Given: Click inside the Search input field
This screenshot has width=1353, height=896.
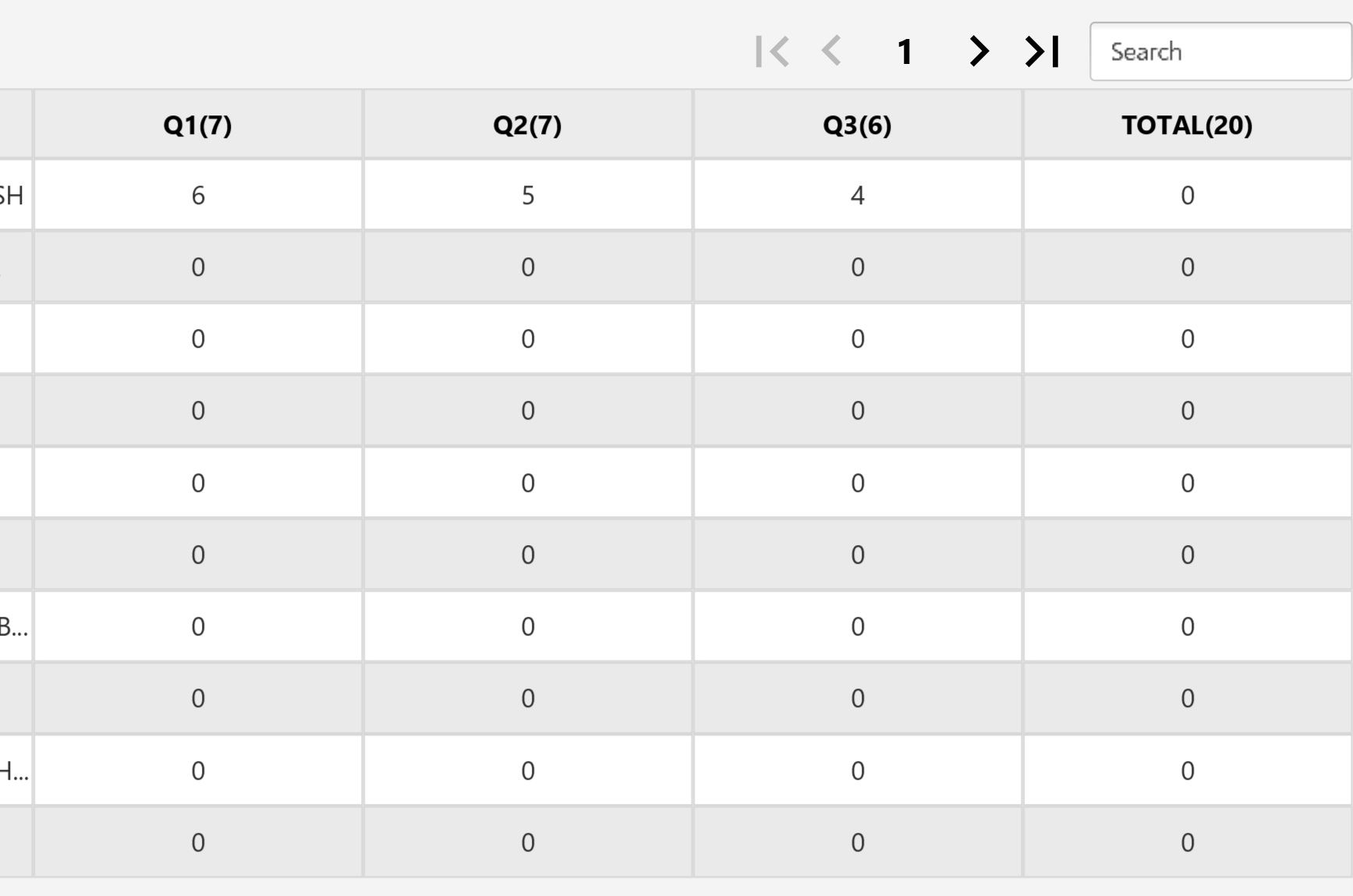Looking at the screenshot, I should click(x=1220, y=51).
